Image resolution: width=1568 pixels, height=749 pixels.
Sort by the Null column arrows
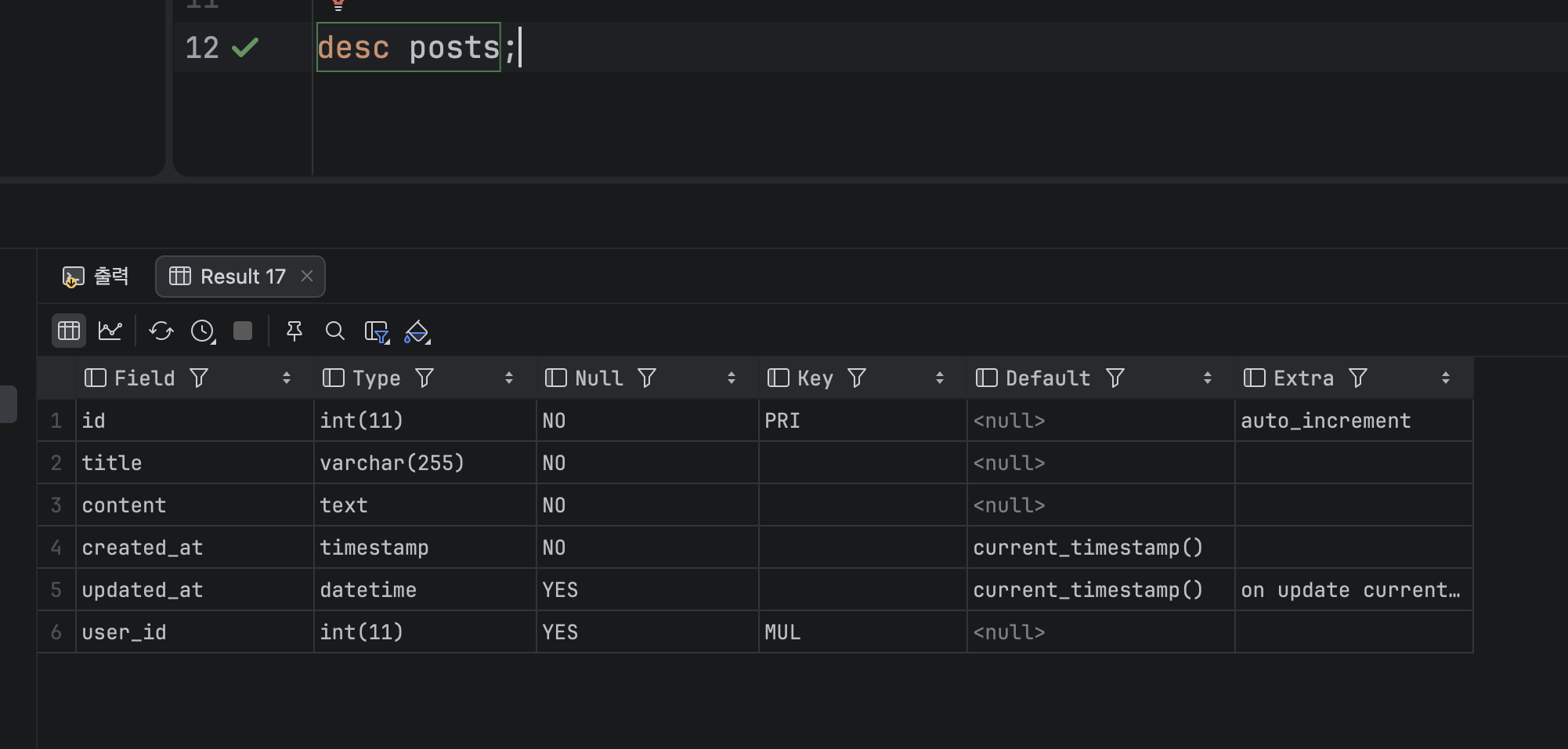tap(731, 378)
